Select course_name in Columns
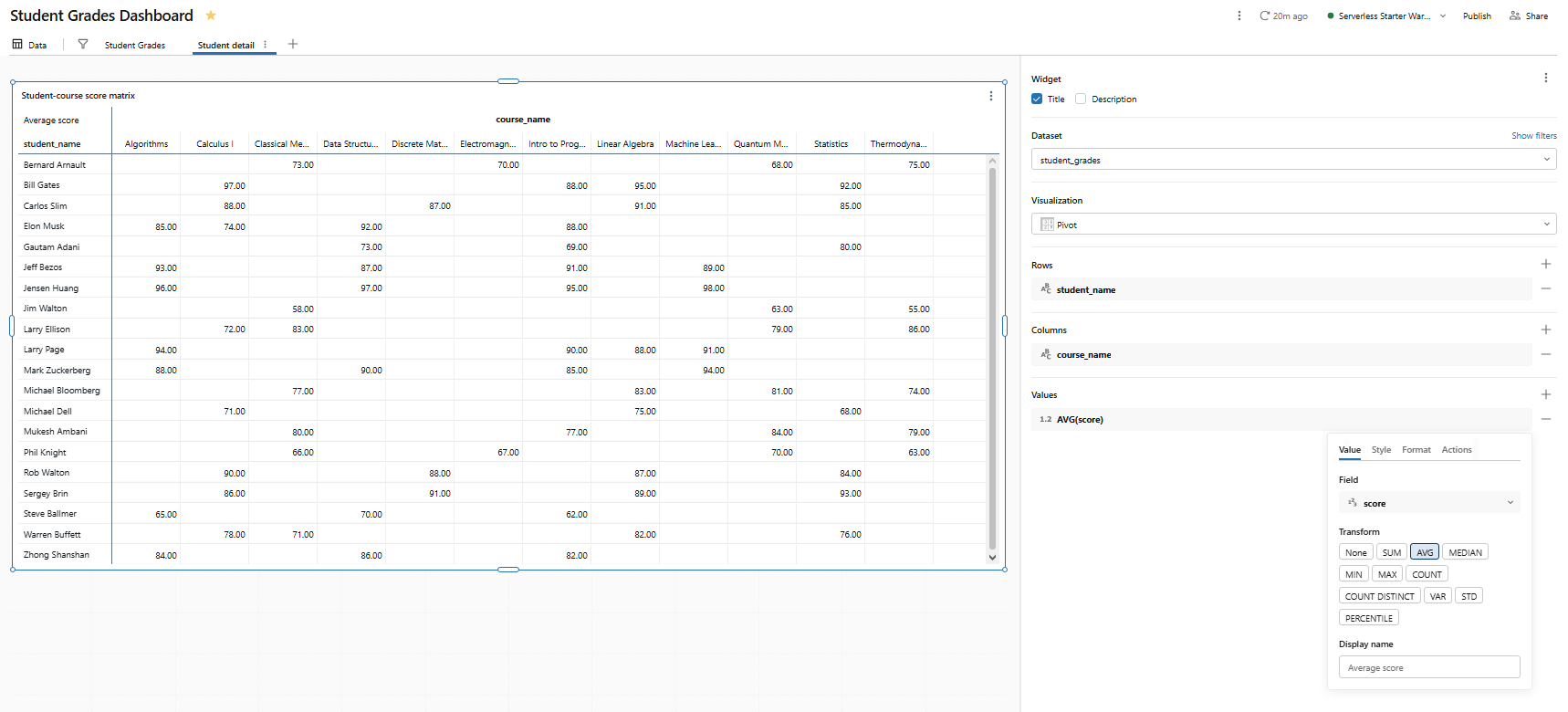 pos(1281,354)
